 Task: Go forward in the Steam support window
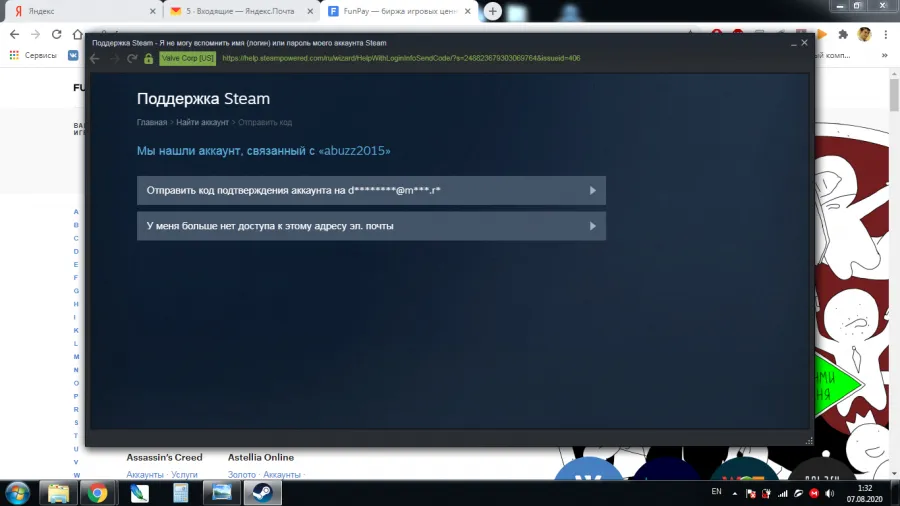coord(114,59)
